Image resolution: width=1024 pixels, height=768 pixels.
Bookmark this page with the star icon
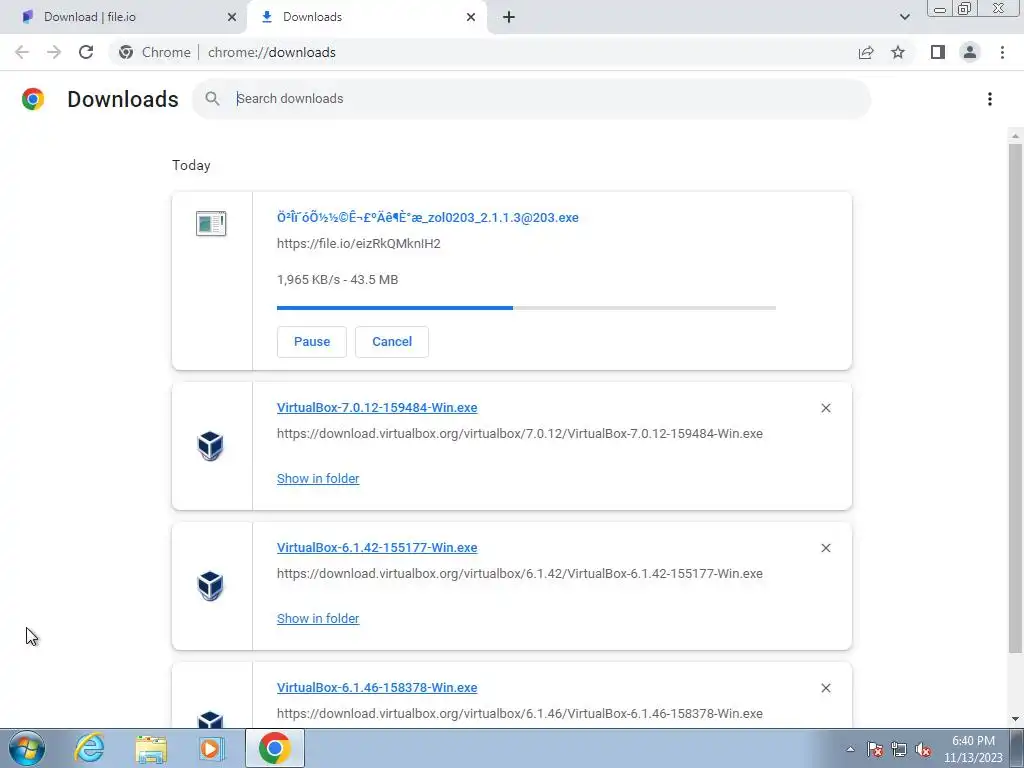(898, 52)
